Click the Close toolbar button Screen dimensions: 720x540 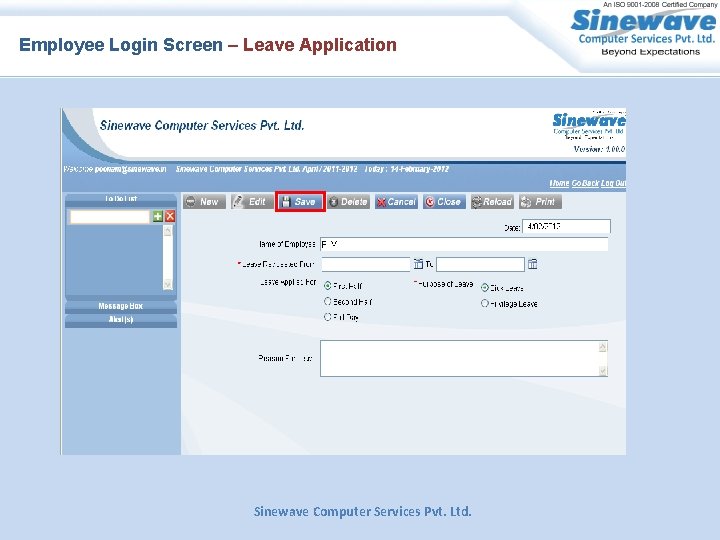[x=444, y=202]
